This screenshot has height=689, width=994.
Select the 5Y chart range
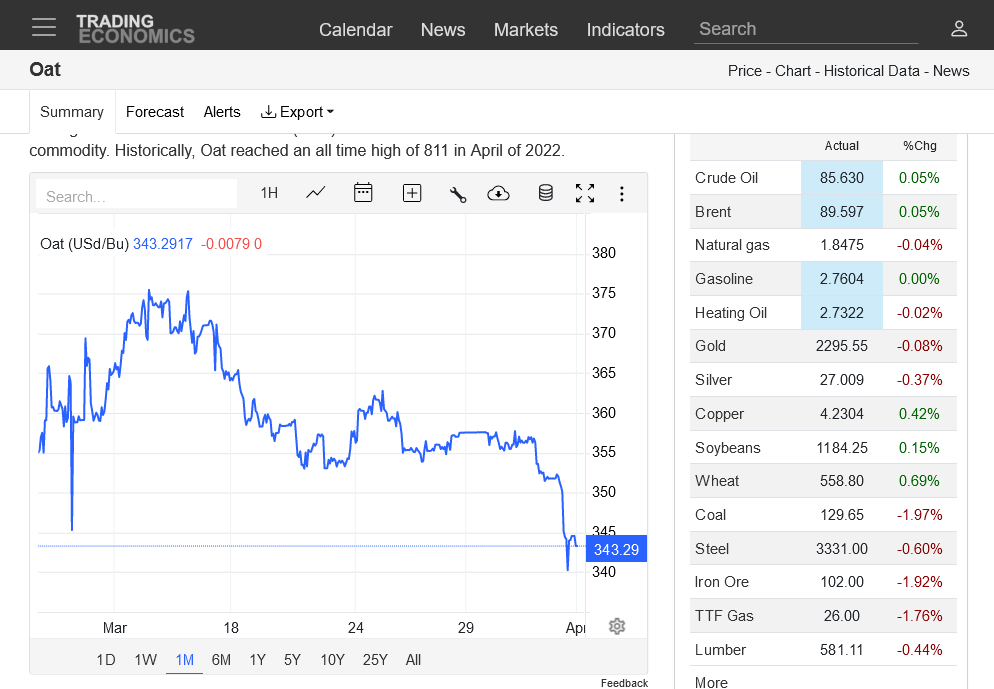[x=292, y=660]
